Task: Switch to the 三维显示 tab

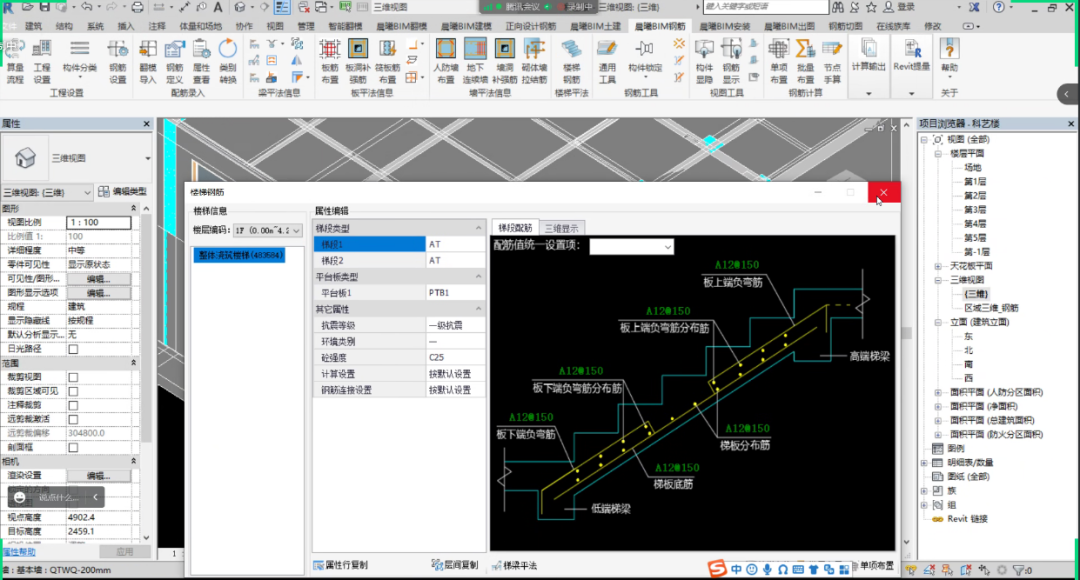Action: coord(561,228)
